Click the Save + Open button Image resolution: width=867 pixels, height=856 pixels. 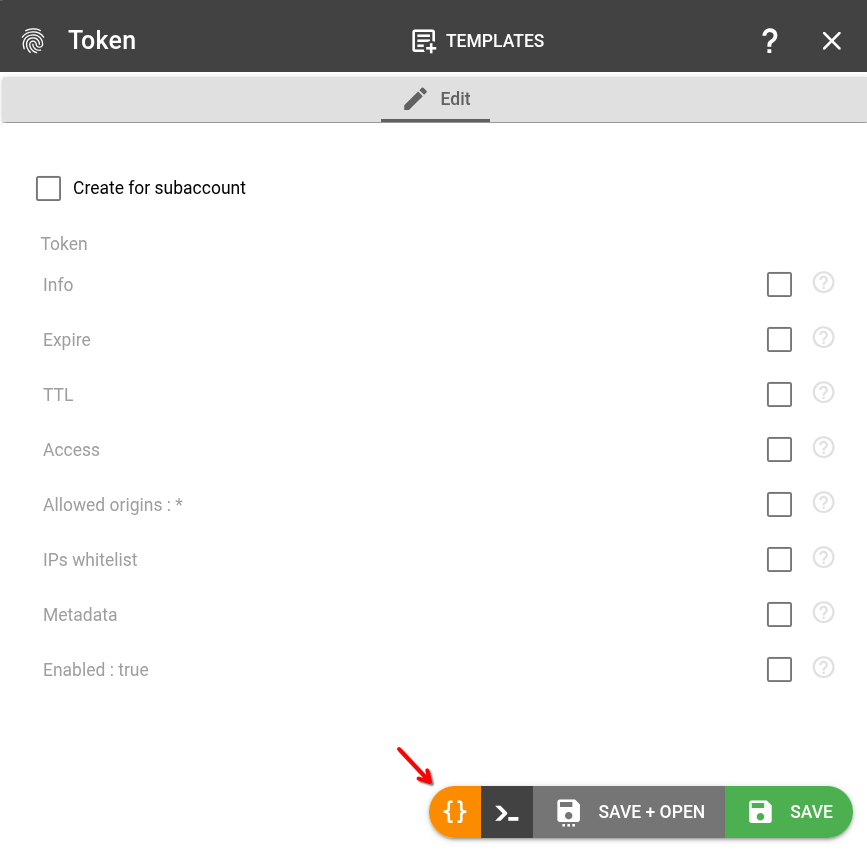(629, 812)
